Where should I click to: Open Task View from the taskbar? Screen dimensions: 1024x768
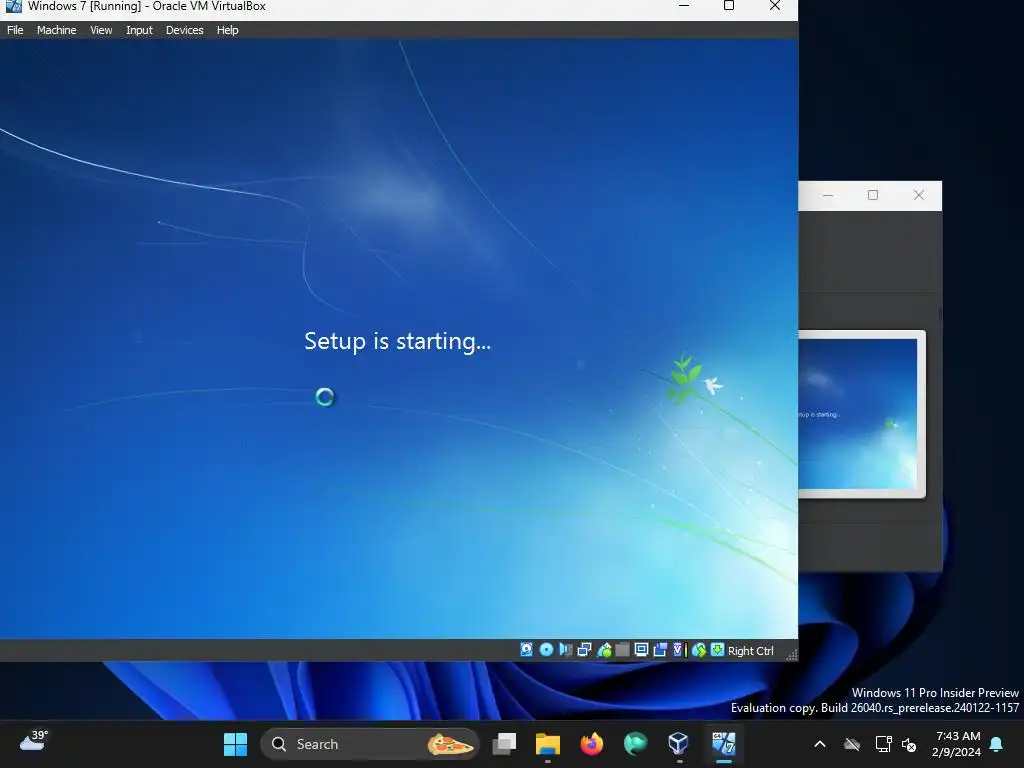coord(504,744)
